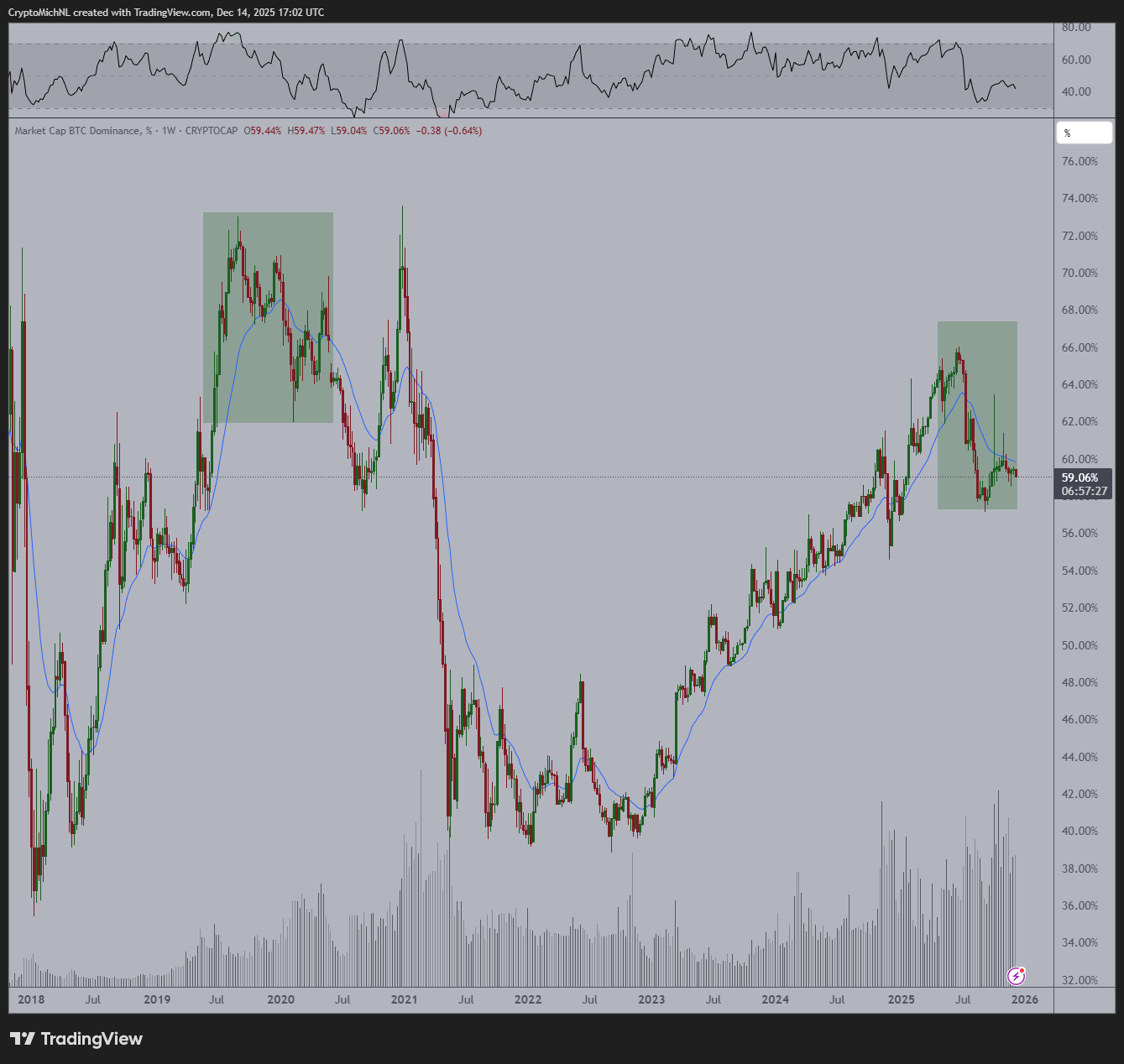
Task: Click the CryptoMichNL created with TradingView.com header
Action: pyautogui.click(x=165, y=13)
